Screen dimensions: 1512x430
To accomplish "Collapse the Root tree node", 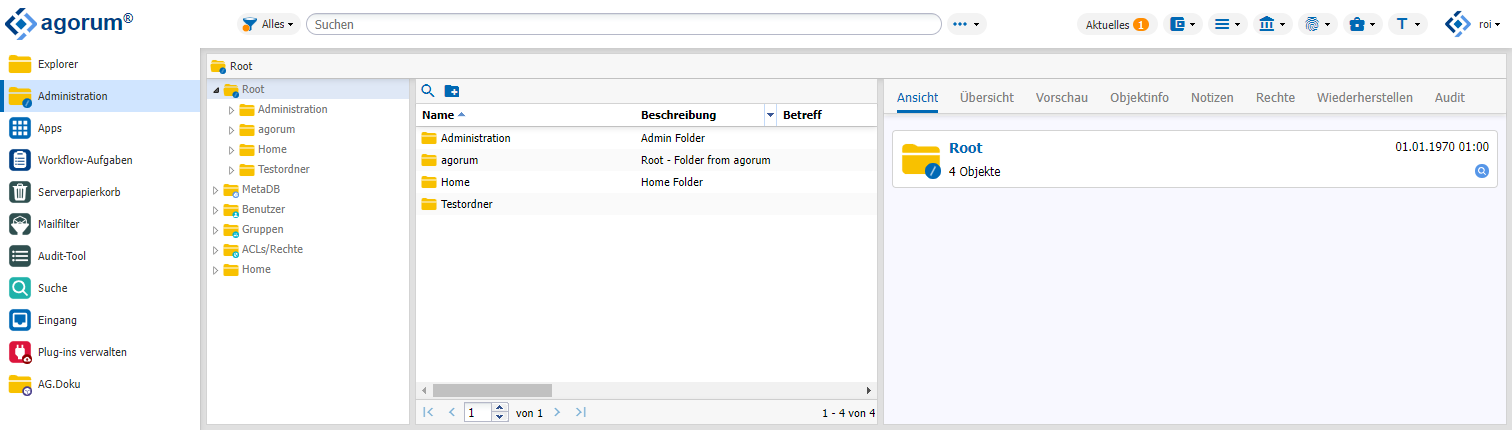I will [216, 90].
